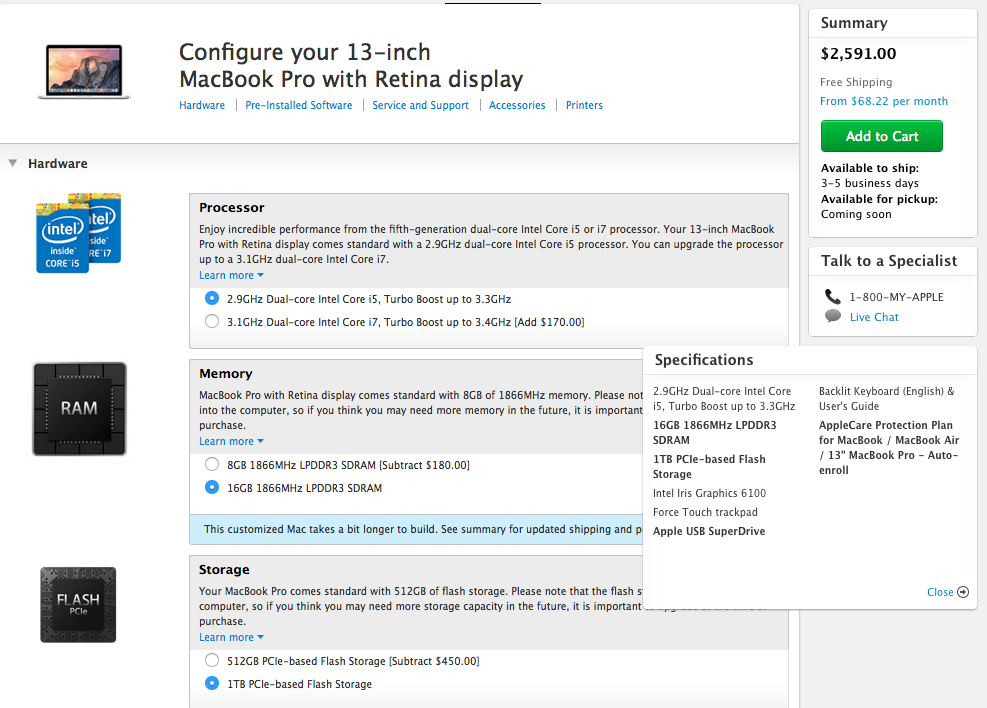
Task: Click the Configure your 13-inch MacBook Pro title
Action: point(351,65)
